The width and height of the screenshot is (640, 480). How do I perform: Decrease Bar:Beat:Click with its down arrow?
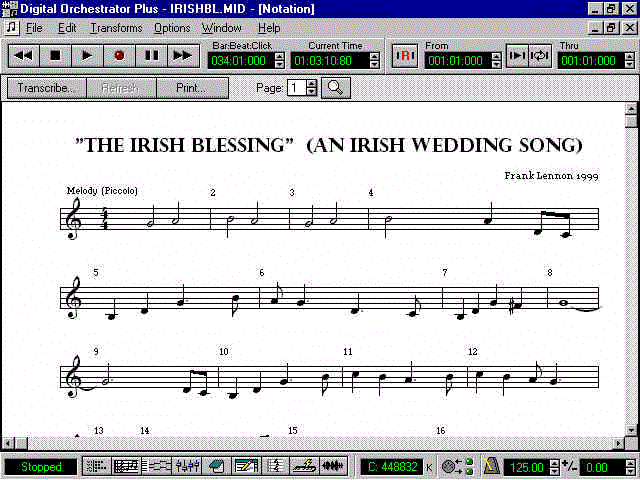click(x=280, y=64)
